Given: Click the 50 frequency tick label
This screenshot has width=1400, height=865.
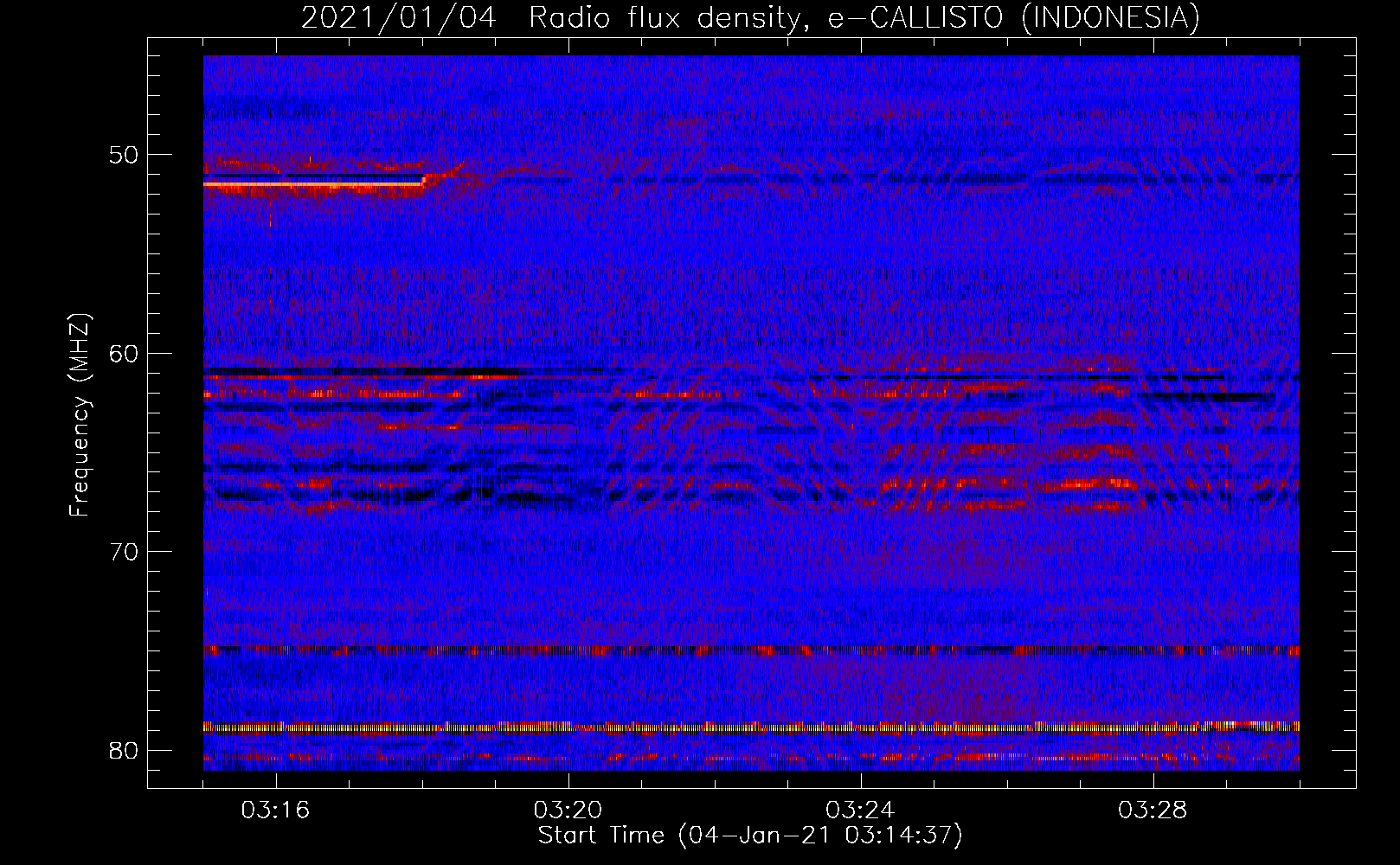Looking at the screenshot, I should (x=124, y=156).
